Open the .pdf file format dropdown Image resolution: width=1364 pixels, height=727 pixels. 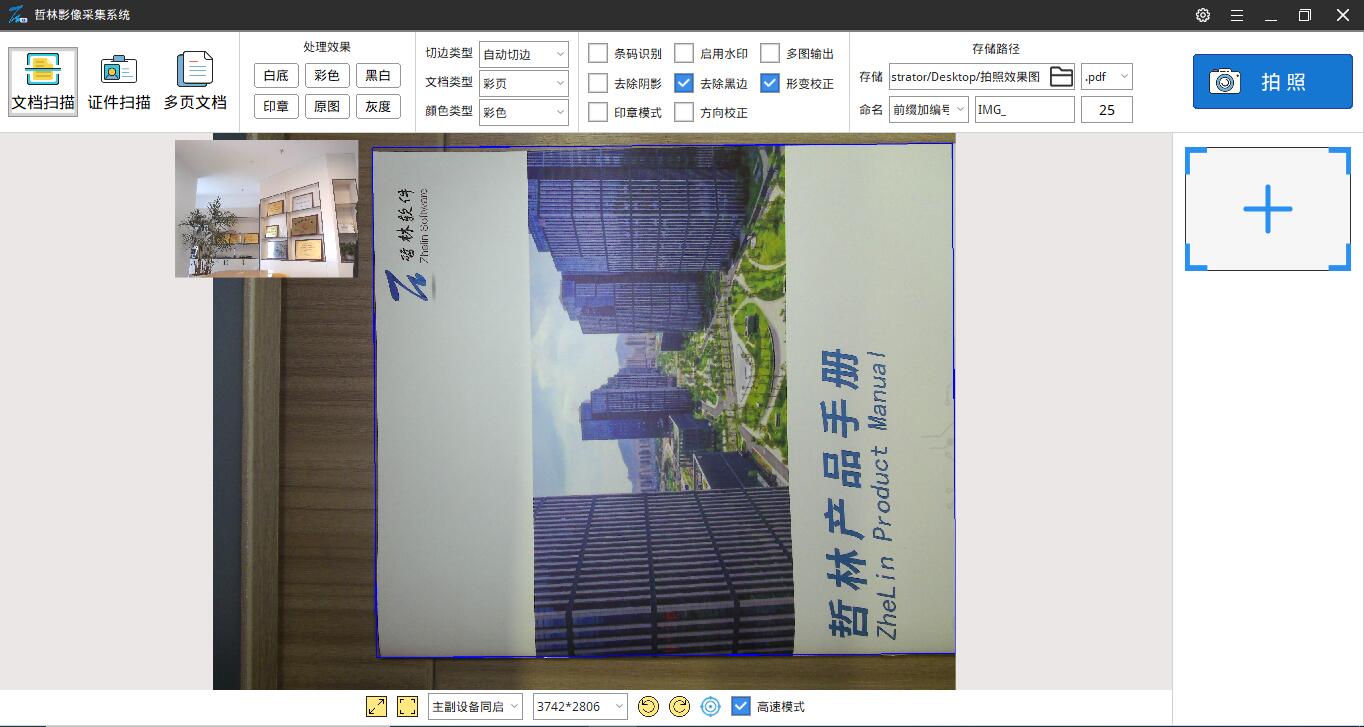pyautogui.click(x=1106, y=76)
